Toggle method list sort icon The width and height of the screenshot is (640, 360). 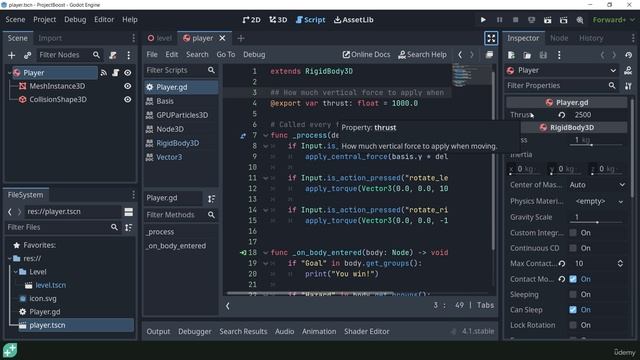(211, 198)
